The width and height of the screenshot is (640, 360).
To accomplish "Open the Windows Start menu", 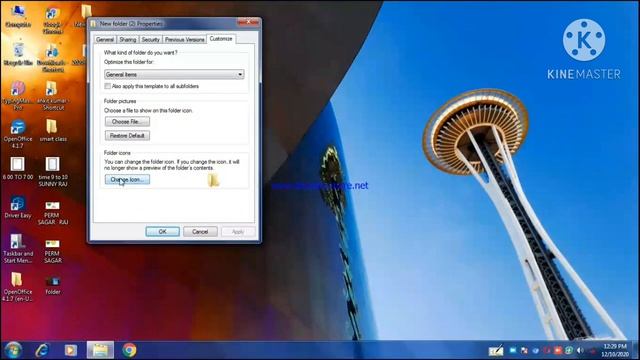I will (13, 350).
